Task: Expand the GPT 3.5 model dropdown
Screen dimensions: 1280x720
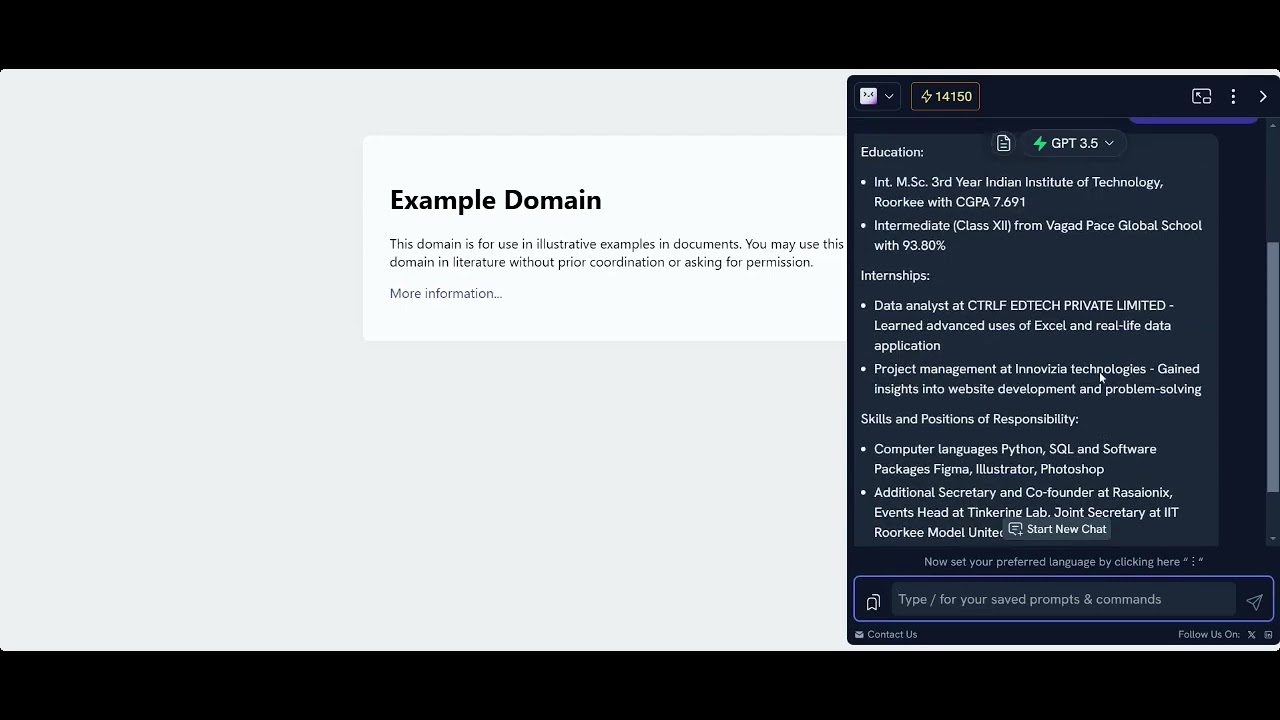Action: [1074, 143]
